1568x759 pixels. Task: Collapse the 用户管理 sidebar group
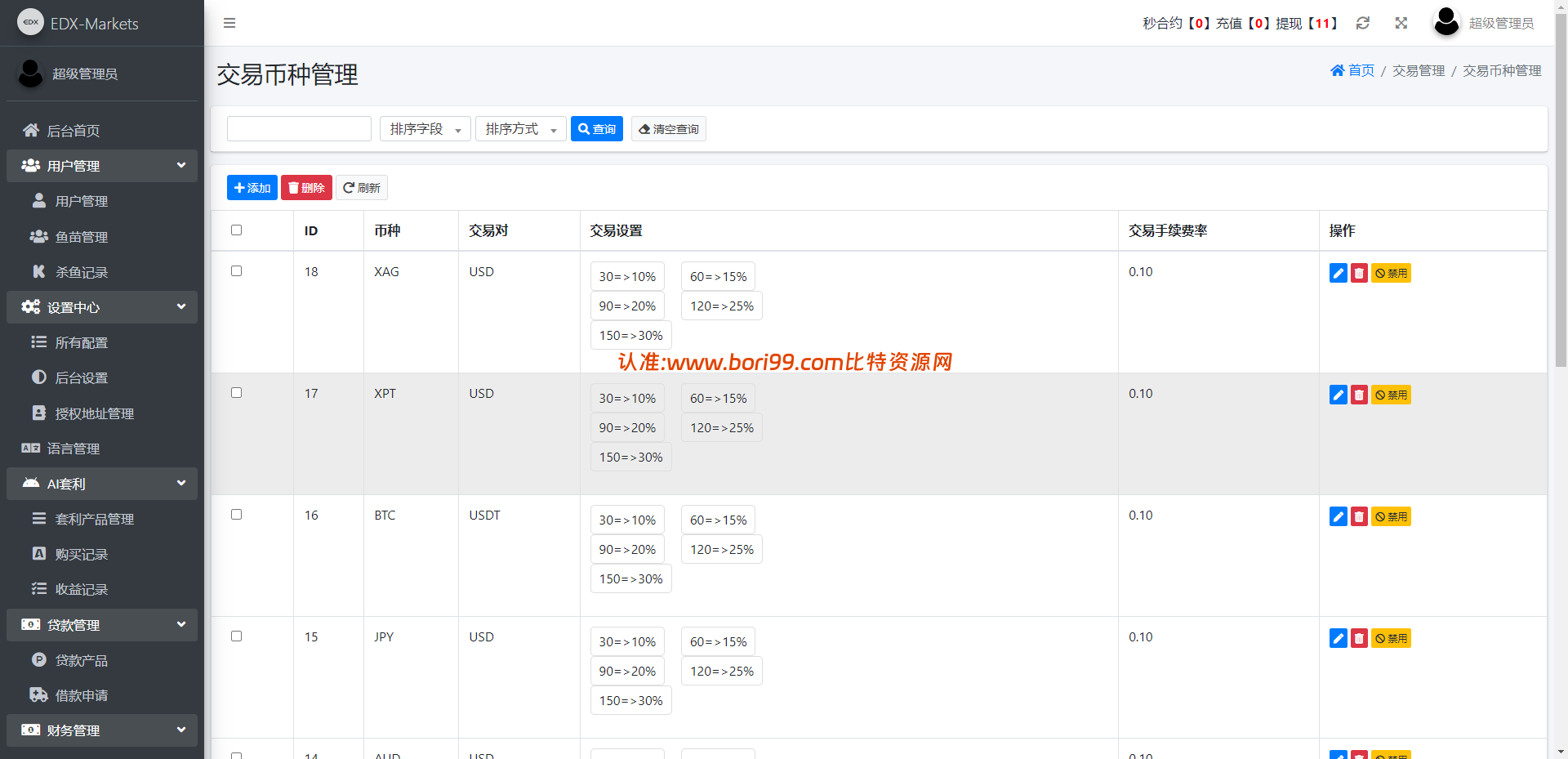point(102,166)
